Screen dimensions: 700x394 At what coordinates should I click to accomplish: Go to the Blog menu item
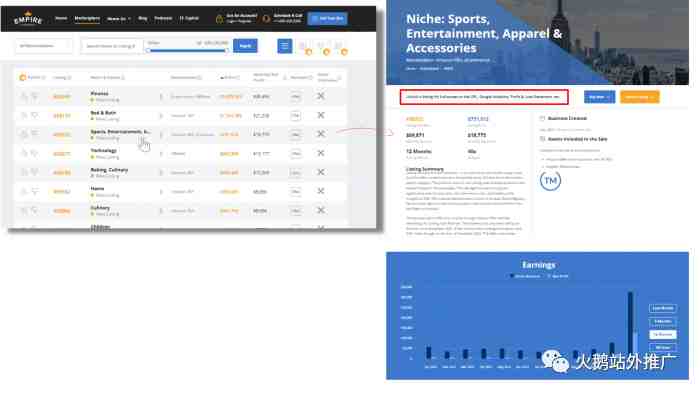(143, 18)
